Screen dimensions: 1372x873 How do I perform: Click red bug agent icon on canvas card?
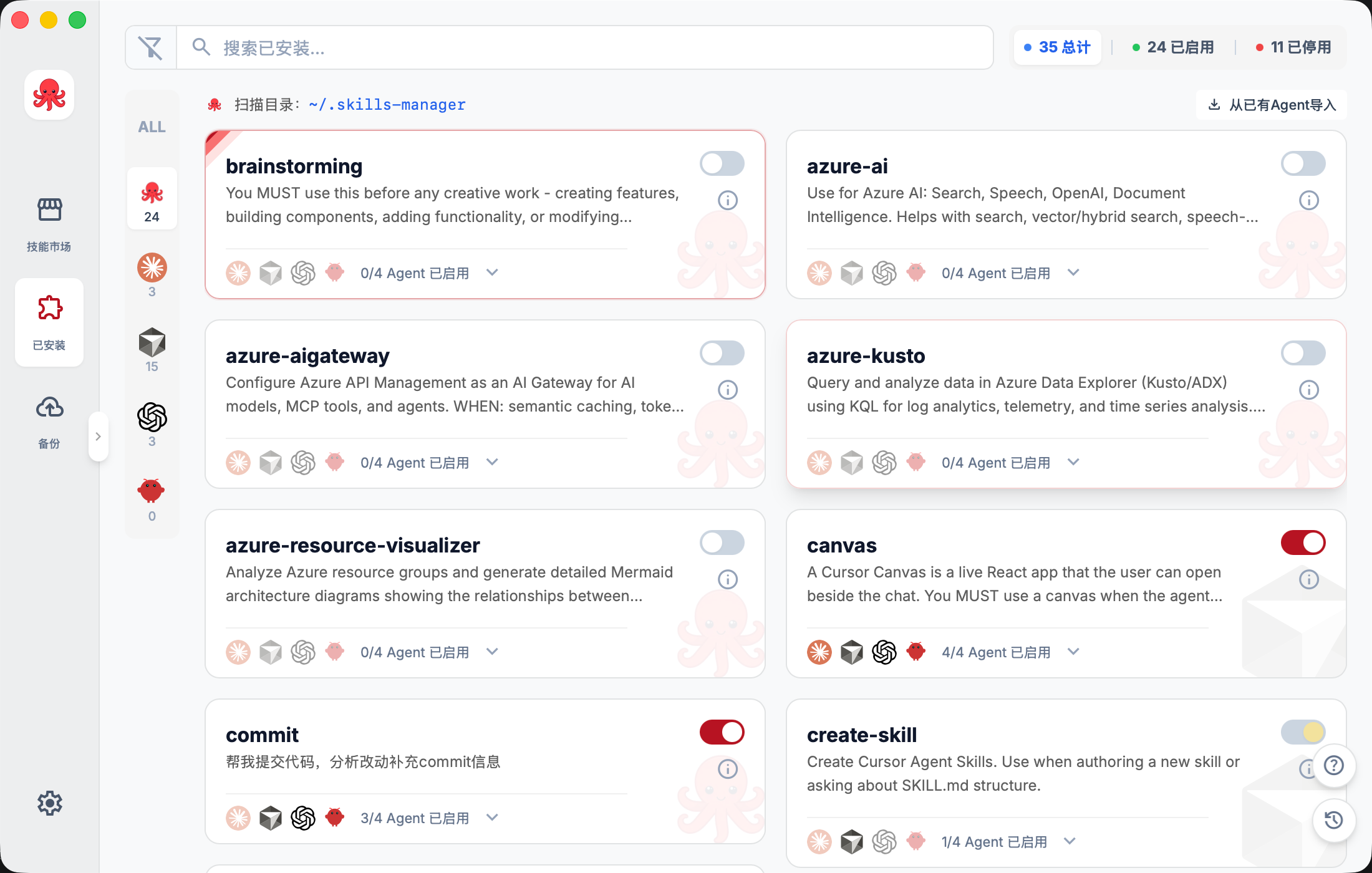point(916,652)
